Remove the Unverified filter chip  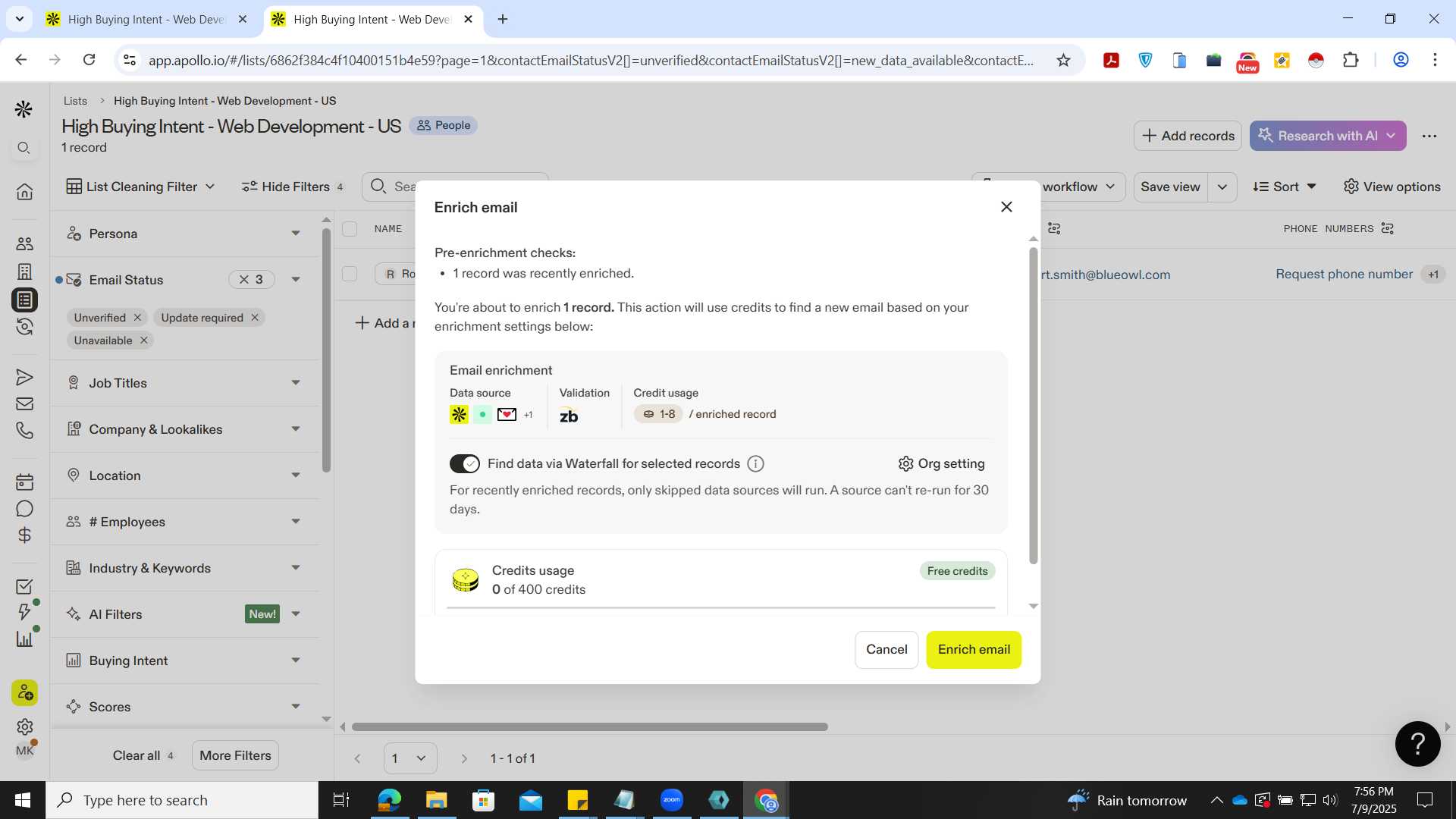click(x=137, y=318)
